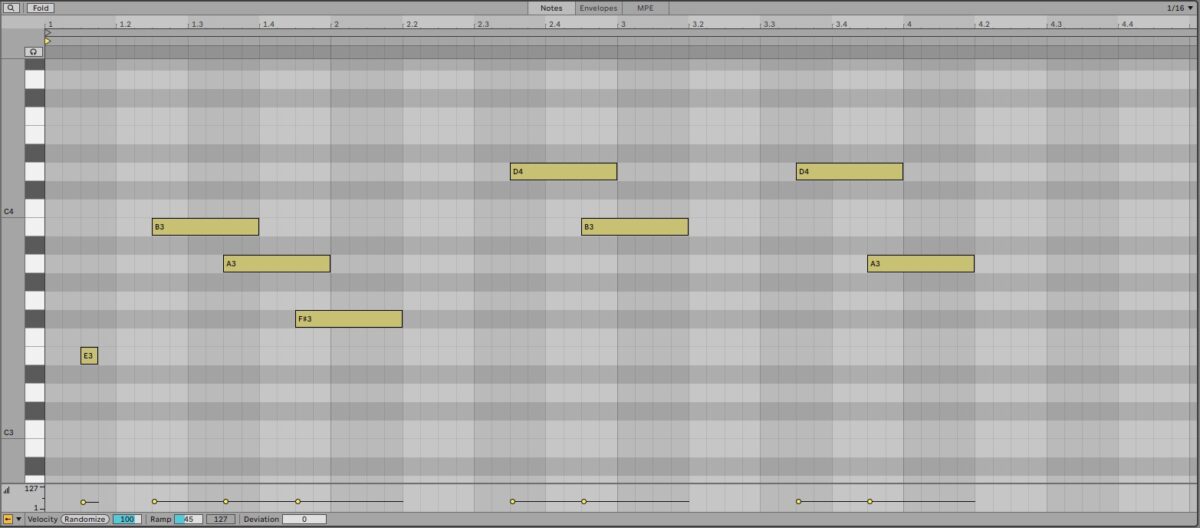Select the F#3 note block

point(348,319)
